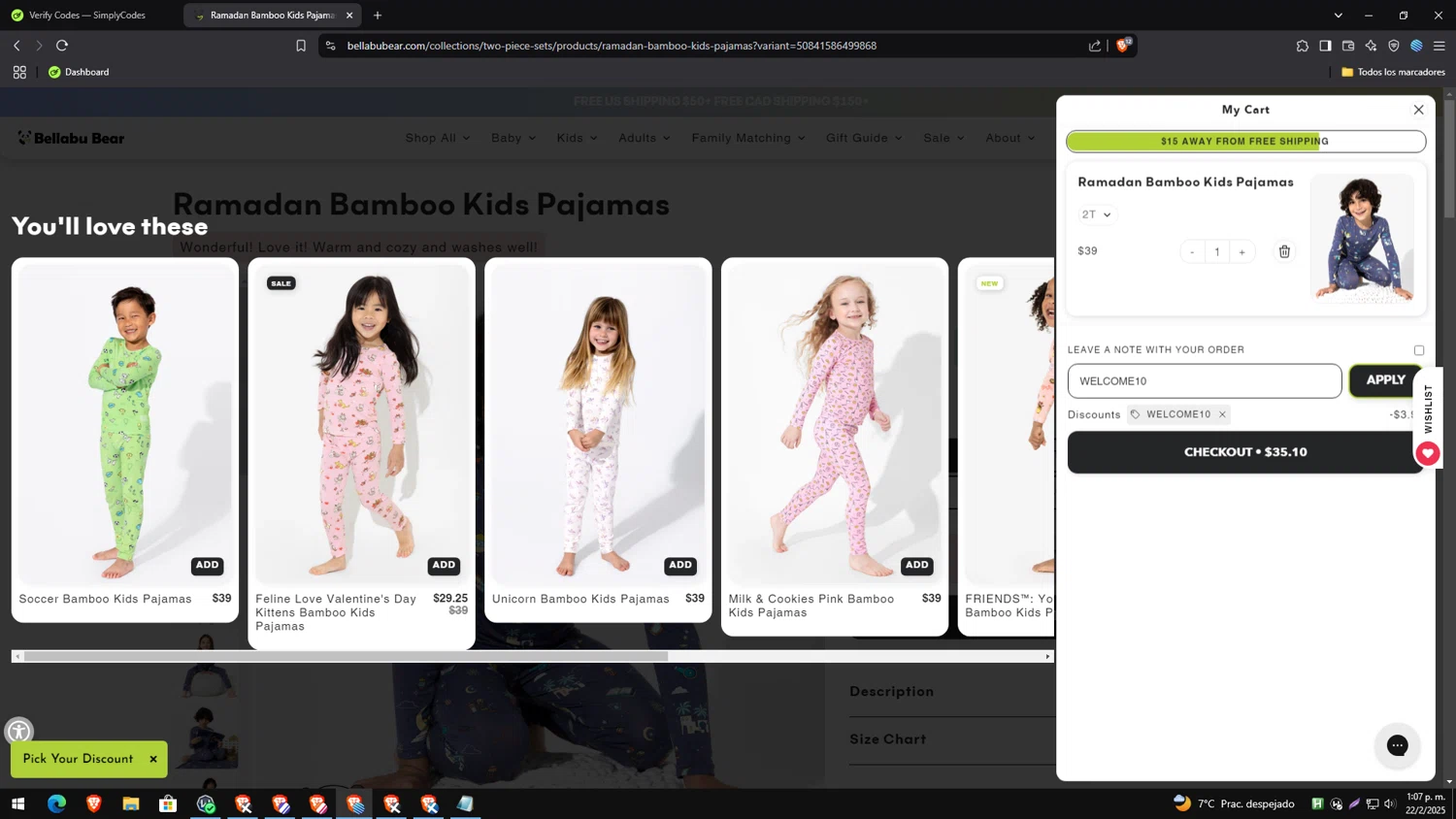Open the accessibility widget icon
The image size is (1456, 819).
pos(18,732)
